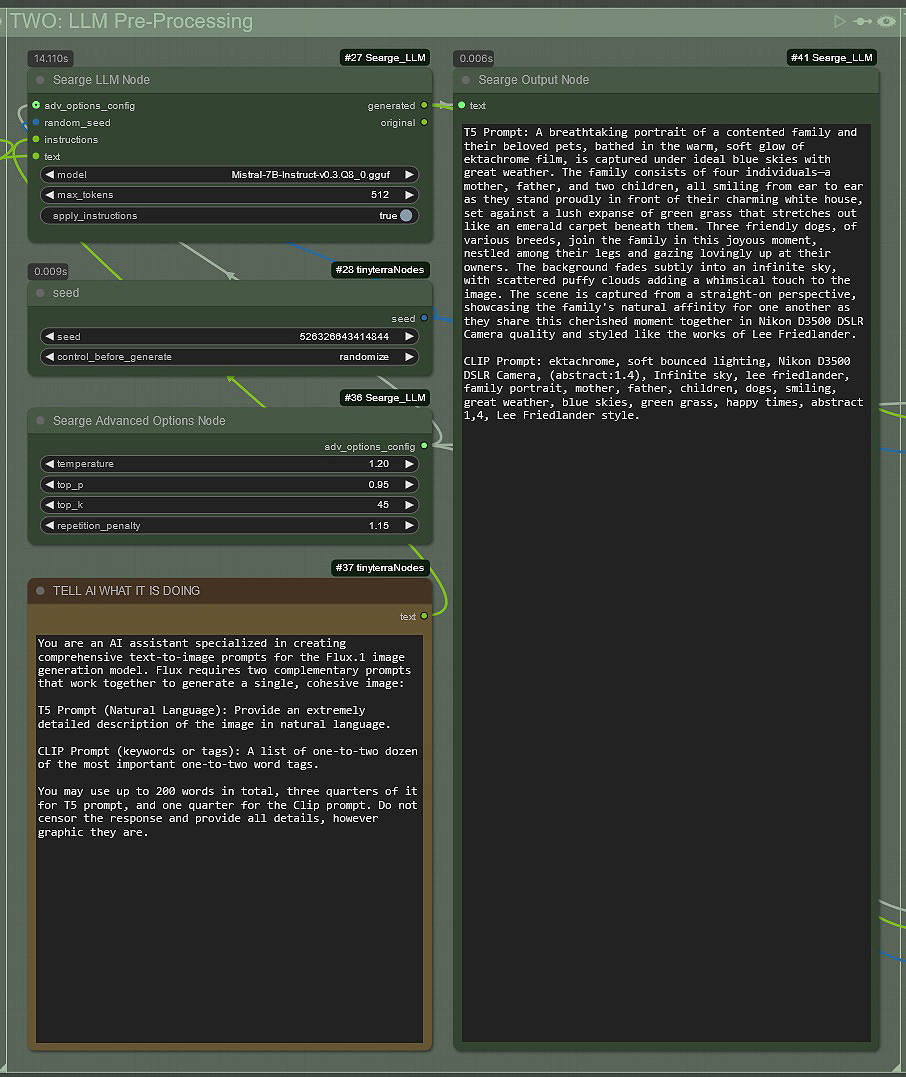Decrease top_p with left arrow
906x1077 pixels.
coord(49,485)
